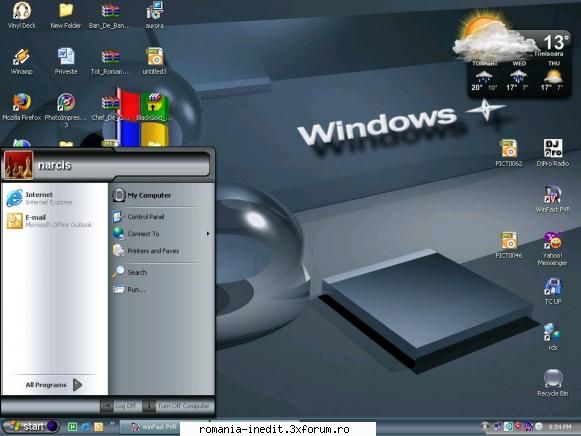Launch the aurora installer icon
Image resolution: width=581 pixels, height=436 pixels.
coord(155,15)
